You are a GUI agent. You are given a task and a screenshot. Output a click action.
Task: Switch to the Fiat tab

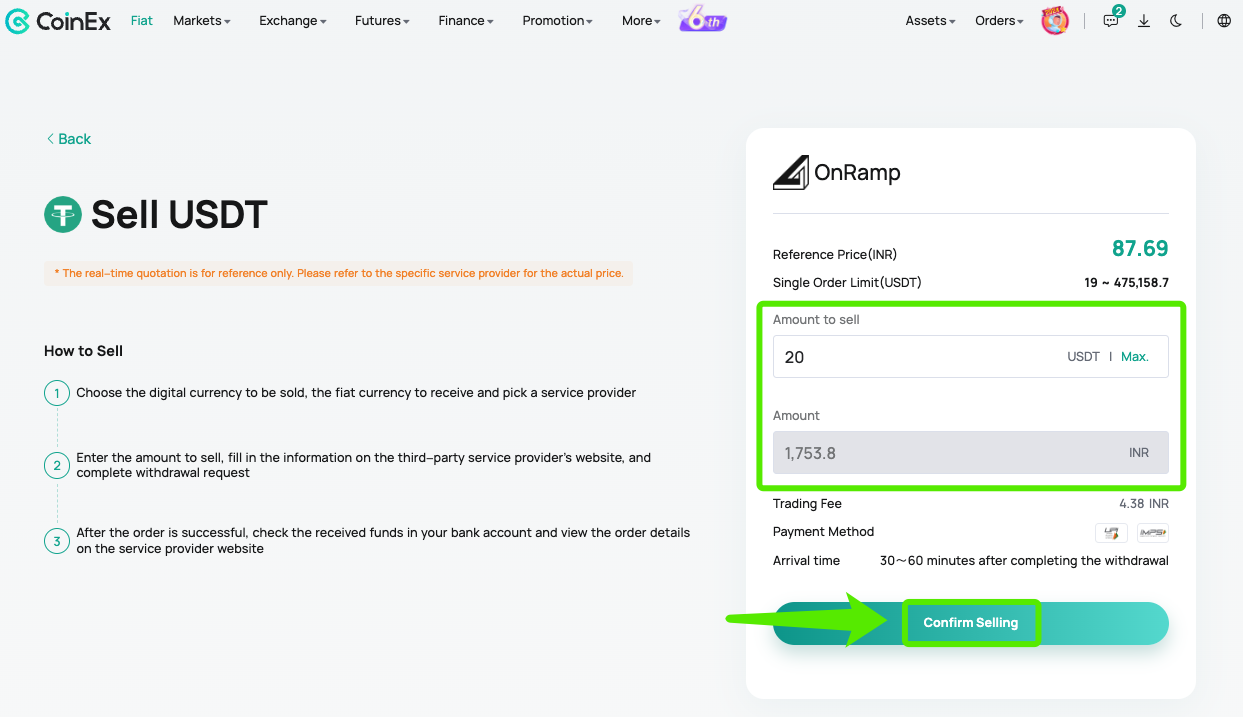(141, 20)
